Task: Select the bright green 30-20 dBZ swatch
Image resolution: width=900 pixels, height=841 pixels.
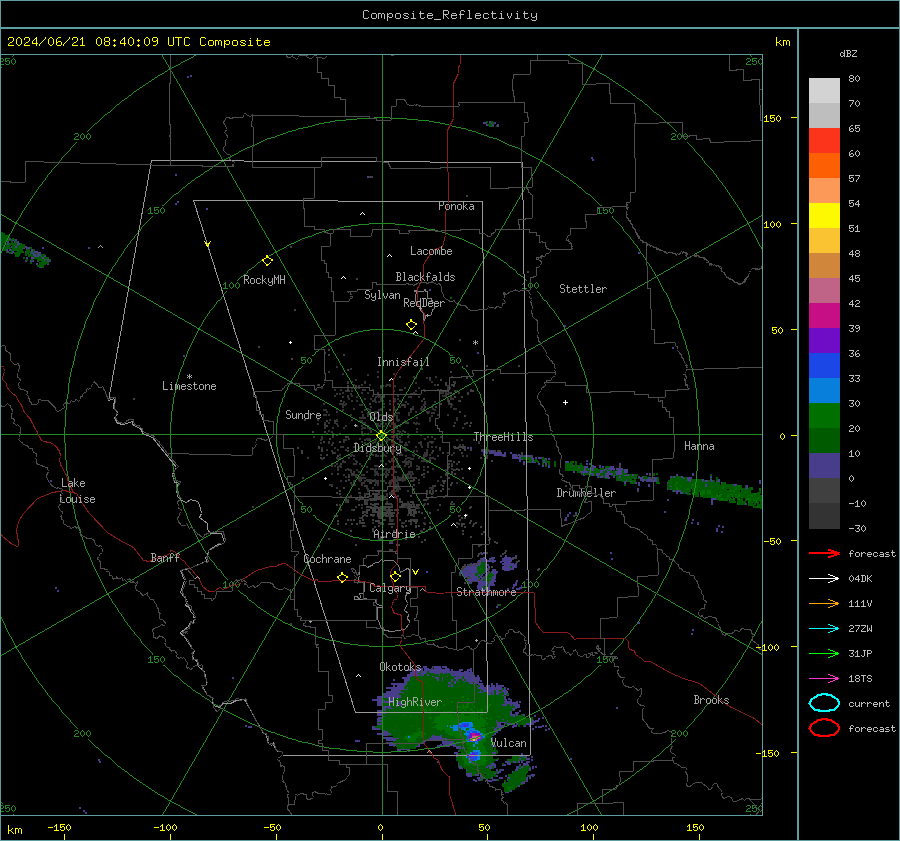Action: (x=824, y=416)
